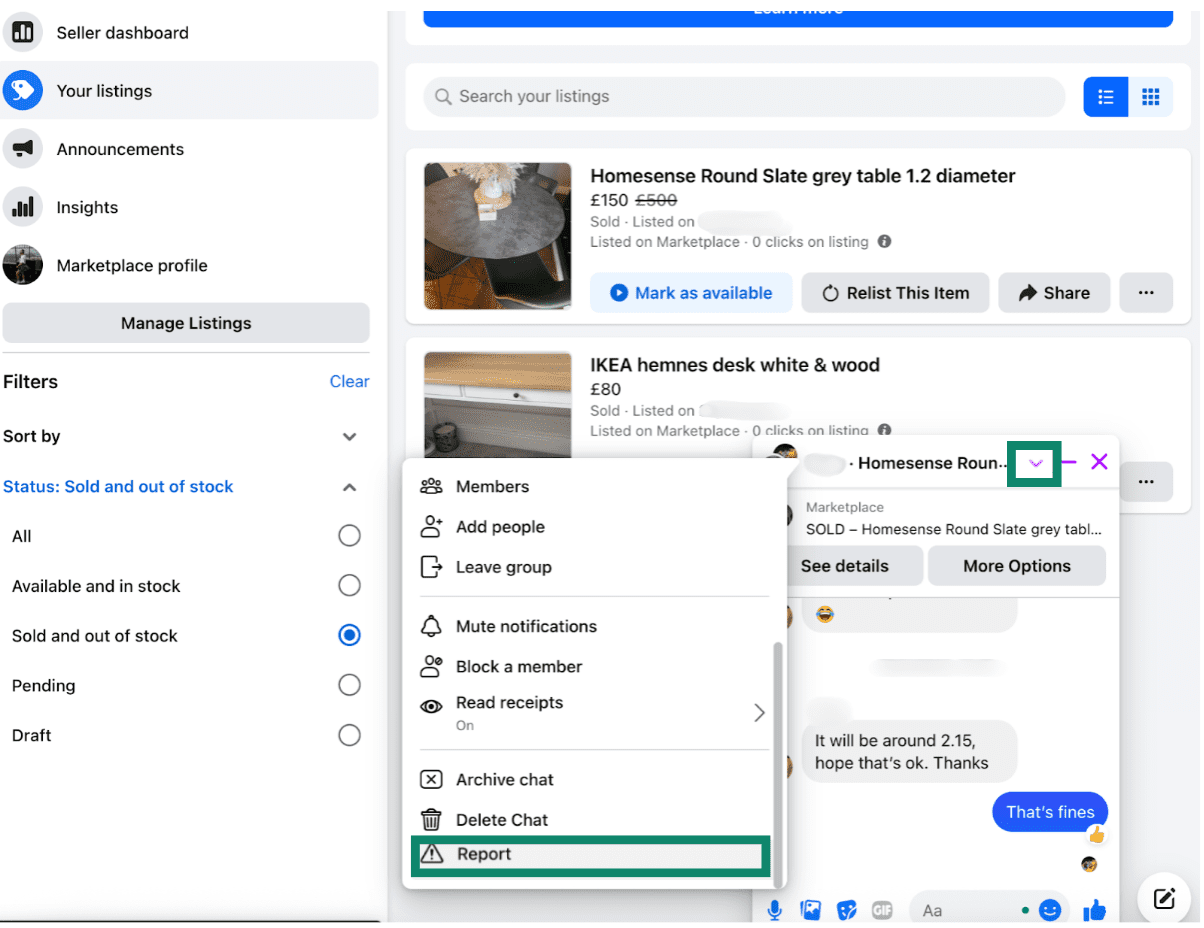Expand Read receipts settings
1204x928 pixels.
pos(758,712)
